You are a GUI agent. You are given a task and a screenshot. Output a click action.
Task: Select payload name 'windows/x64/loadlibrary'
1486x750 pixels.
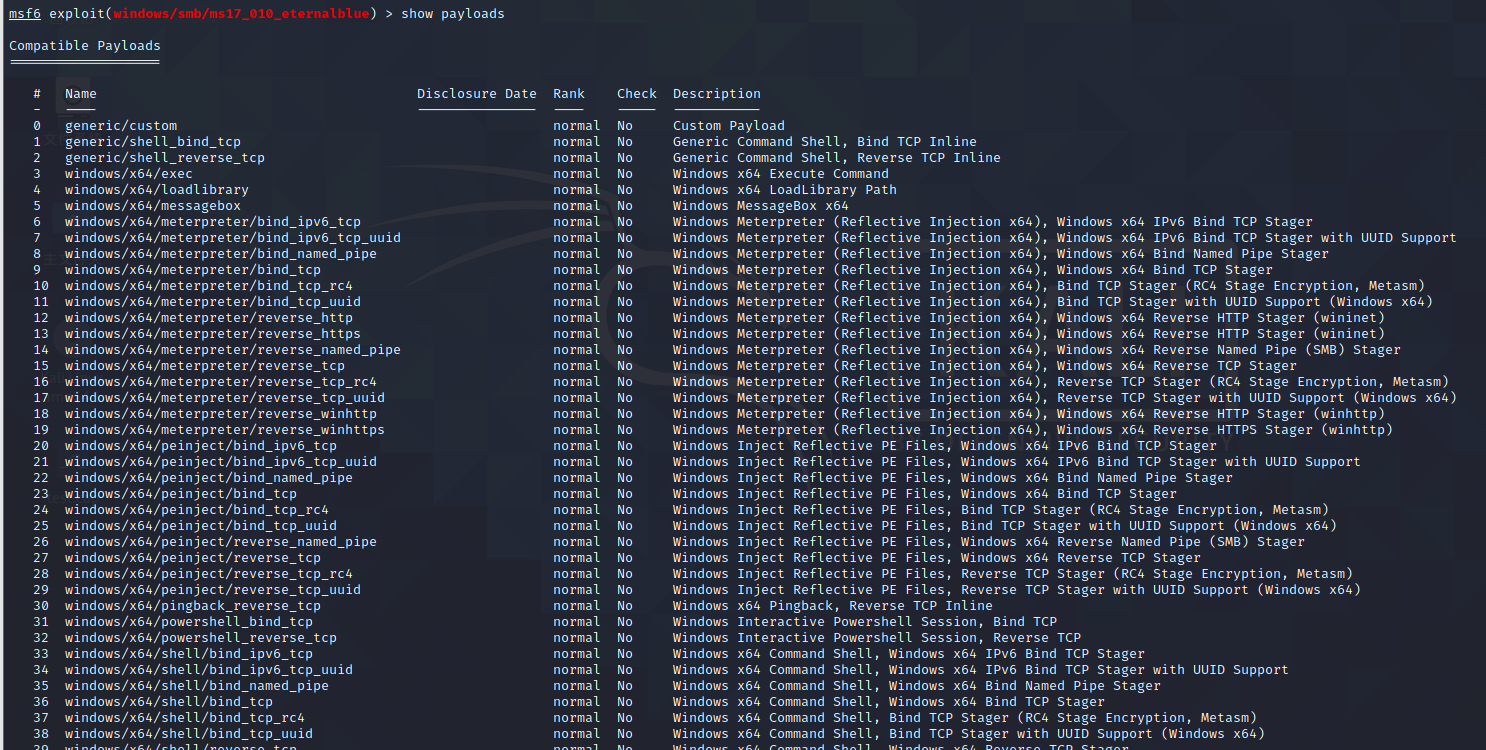[x=157, y=190]
